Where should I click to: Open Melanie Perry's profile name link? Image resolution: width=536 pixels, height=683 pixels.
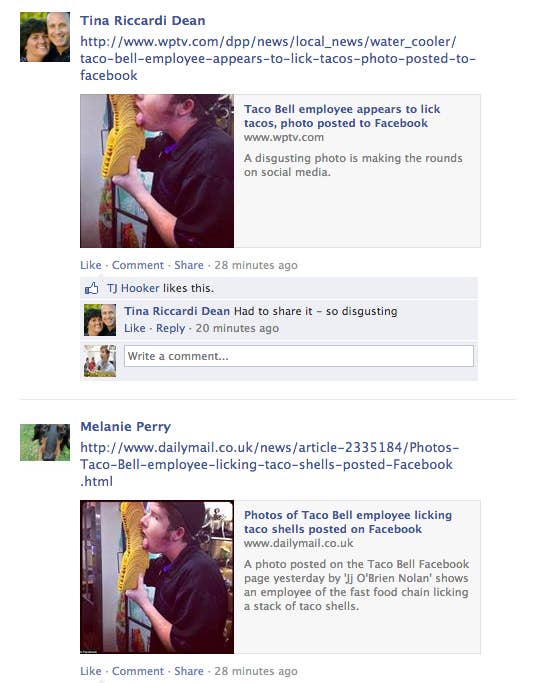(x=125, y=426)
